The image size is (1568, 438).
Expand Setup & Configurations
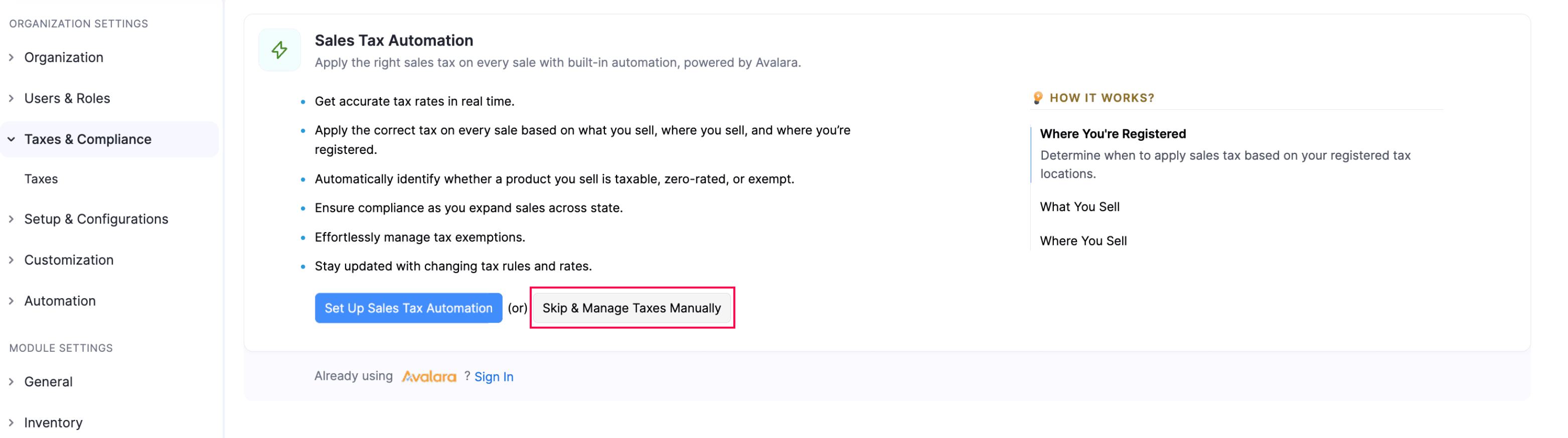(x=96, y=219)
